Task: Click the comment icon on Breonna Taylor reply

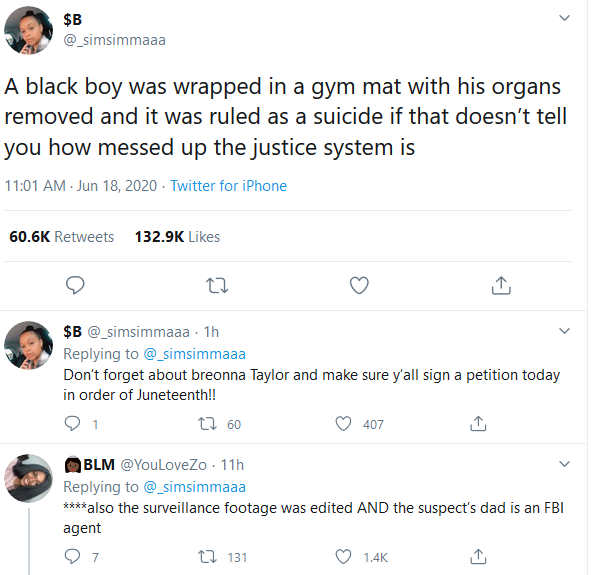Action: (72, 423)
